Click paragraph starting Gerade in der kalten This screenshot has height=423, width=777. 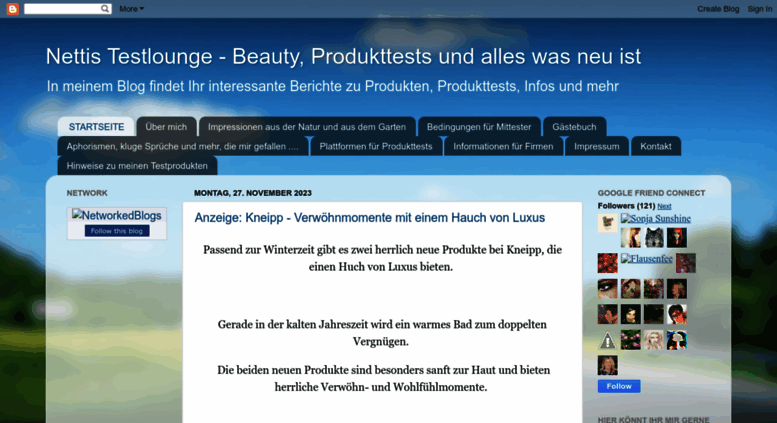[x=382, y=333]
